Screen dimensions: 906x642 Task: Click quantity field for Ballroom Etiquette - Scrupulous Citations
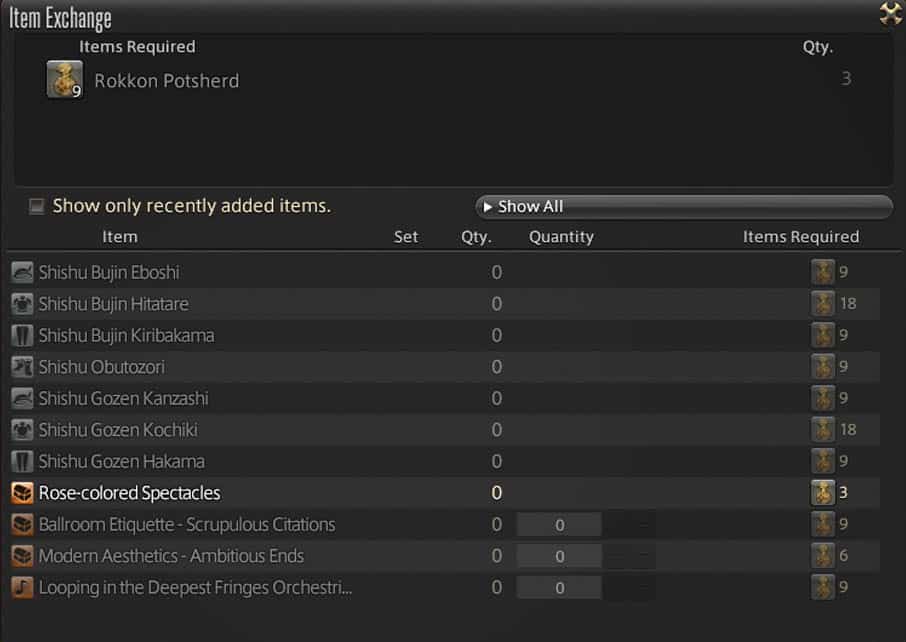559,525
